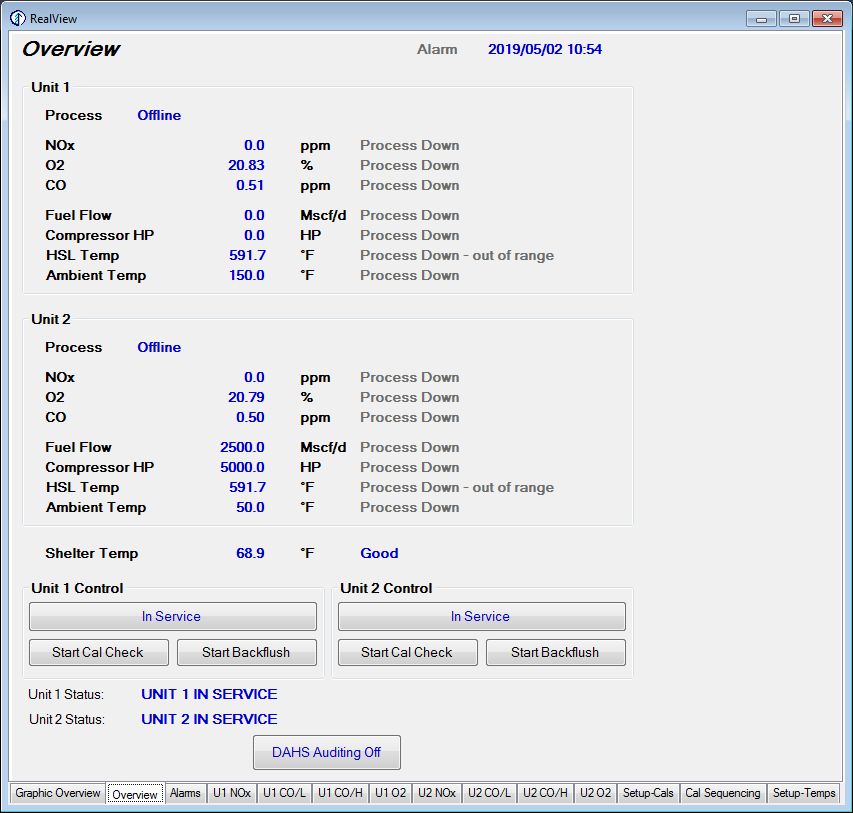853x813 pixels.
Task: Maximize the RealView window
Action: 794,19
